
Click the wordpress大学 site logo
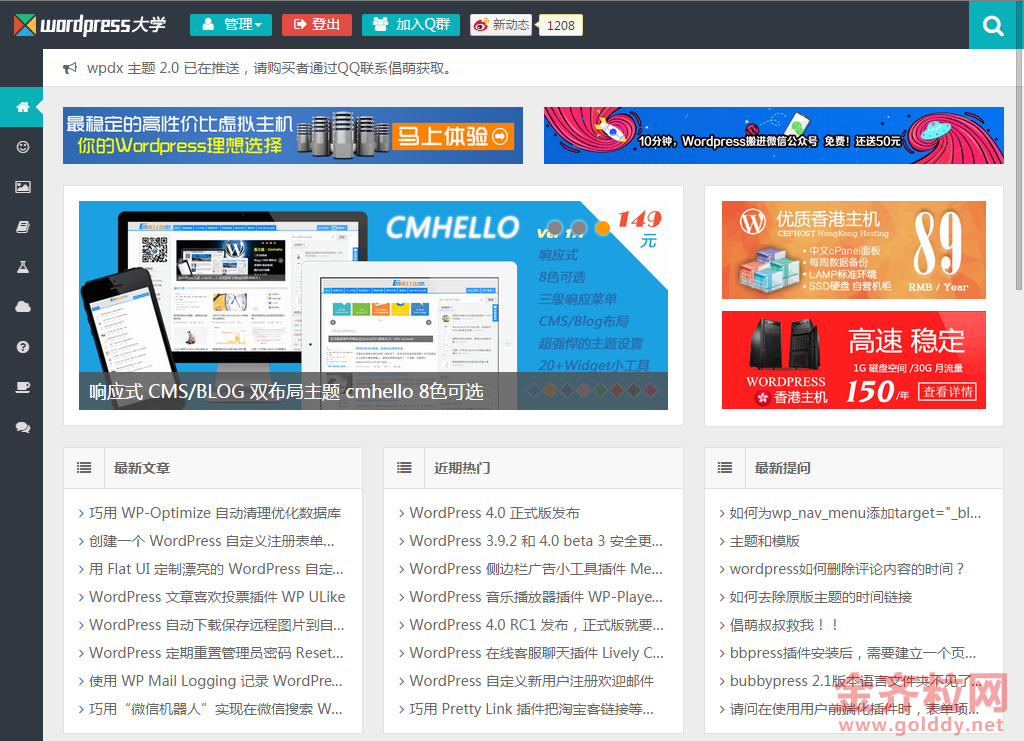(x=90, y=25)
